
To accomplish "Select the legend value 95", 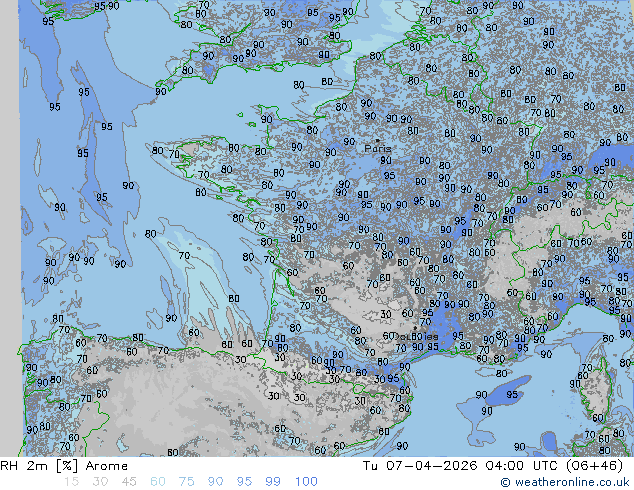I will coord(244,482).
